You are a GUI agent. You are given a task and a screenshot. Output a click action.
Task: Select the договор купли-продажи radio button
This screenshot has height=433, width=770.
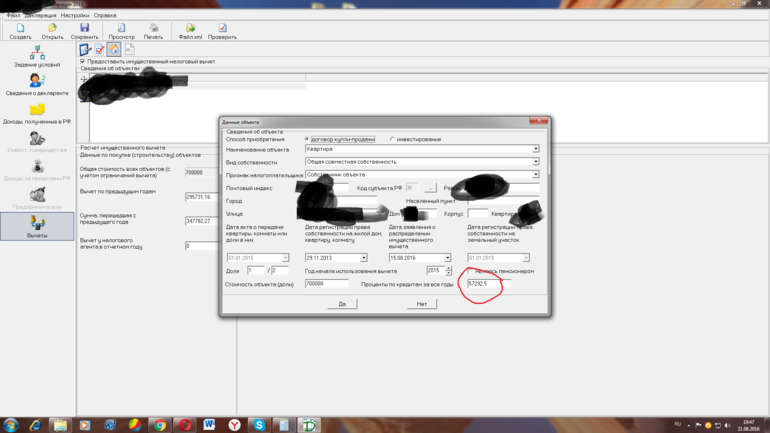coord(308,140)
